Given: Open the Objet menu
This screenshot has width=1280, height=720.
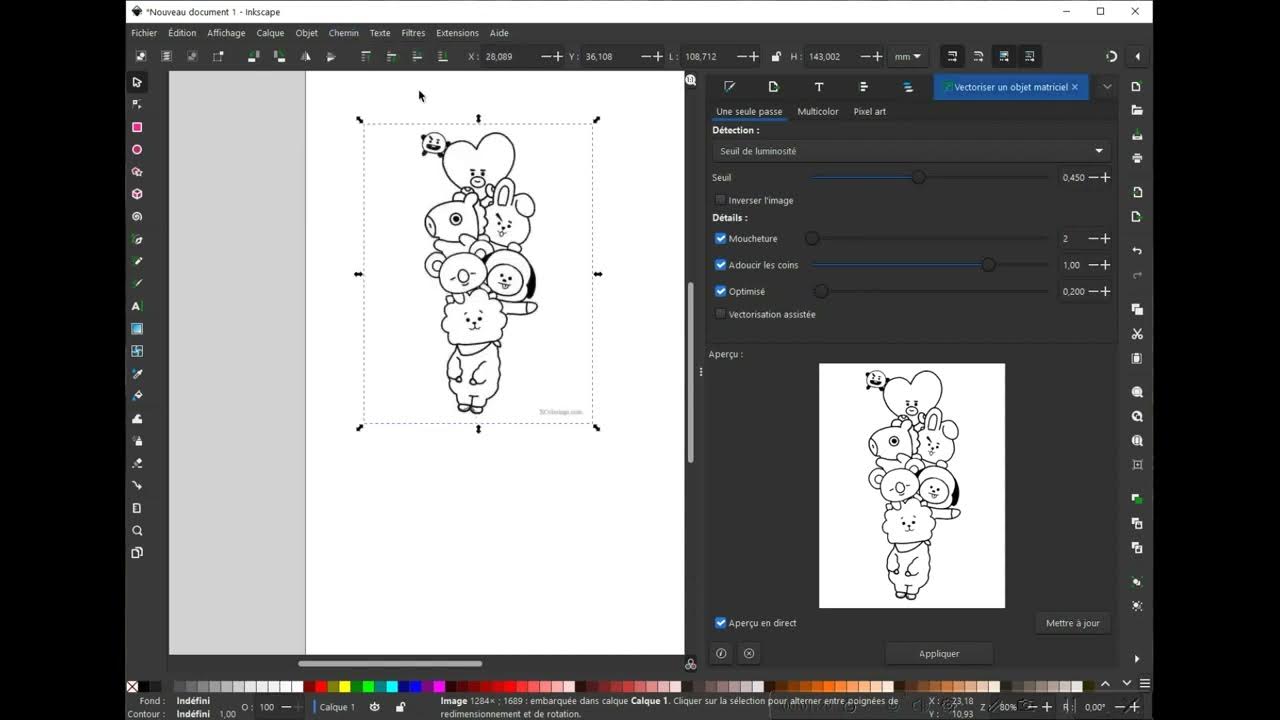Looking at the screenshot, I should [306, 33].
